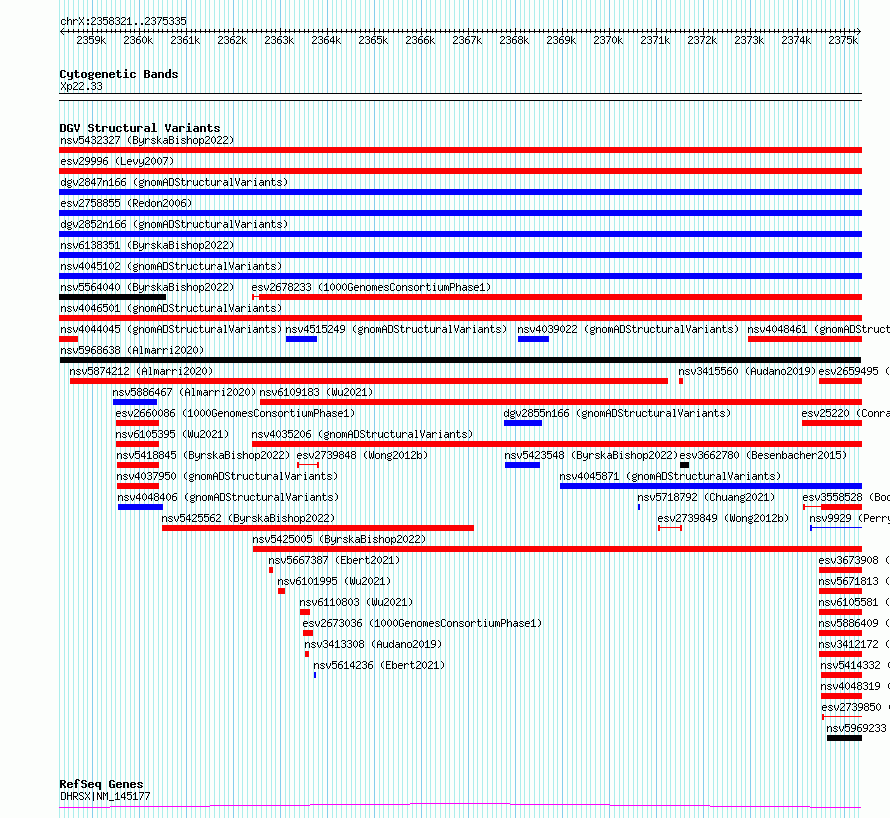Viewport: 890px width, 818px height.
Task: Click the blue nsv5423548 variant bar
Action: pos(522,465)
